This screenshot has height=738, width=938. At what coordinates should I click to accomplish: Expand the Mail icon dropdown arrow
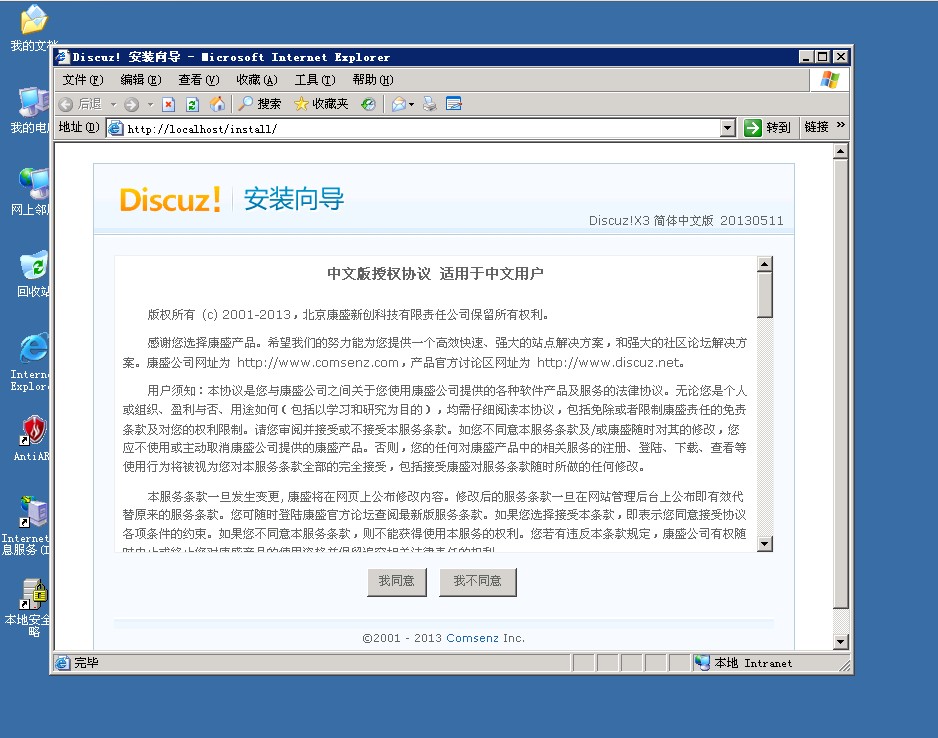tap(412, 105)
